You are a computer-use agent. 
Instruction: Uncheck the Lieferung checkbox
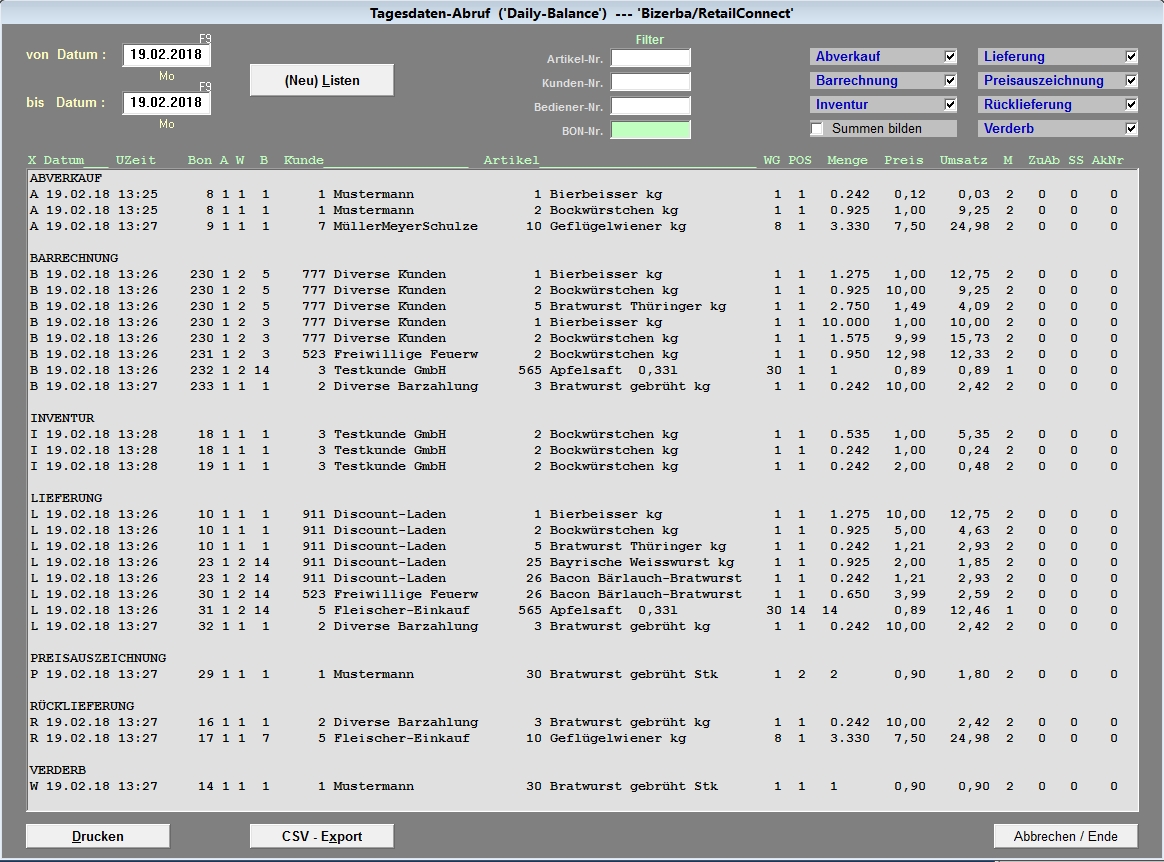pyautogui.click(x=1131, y=57)
